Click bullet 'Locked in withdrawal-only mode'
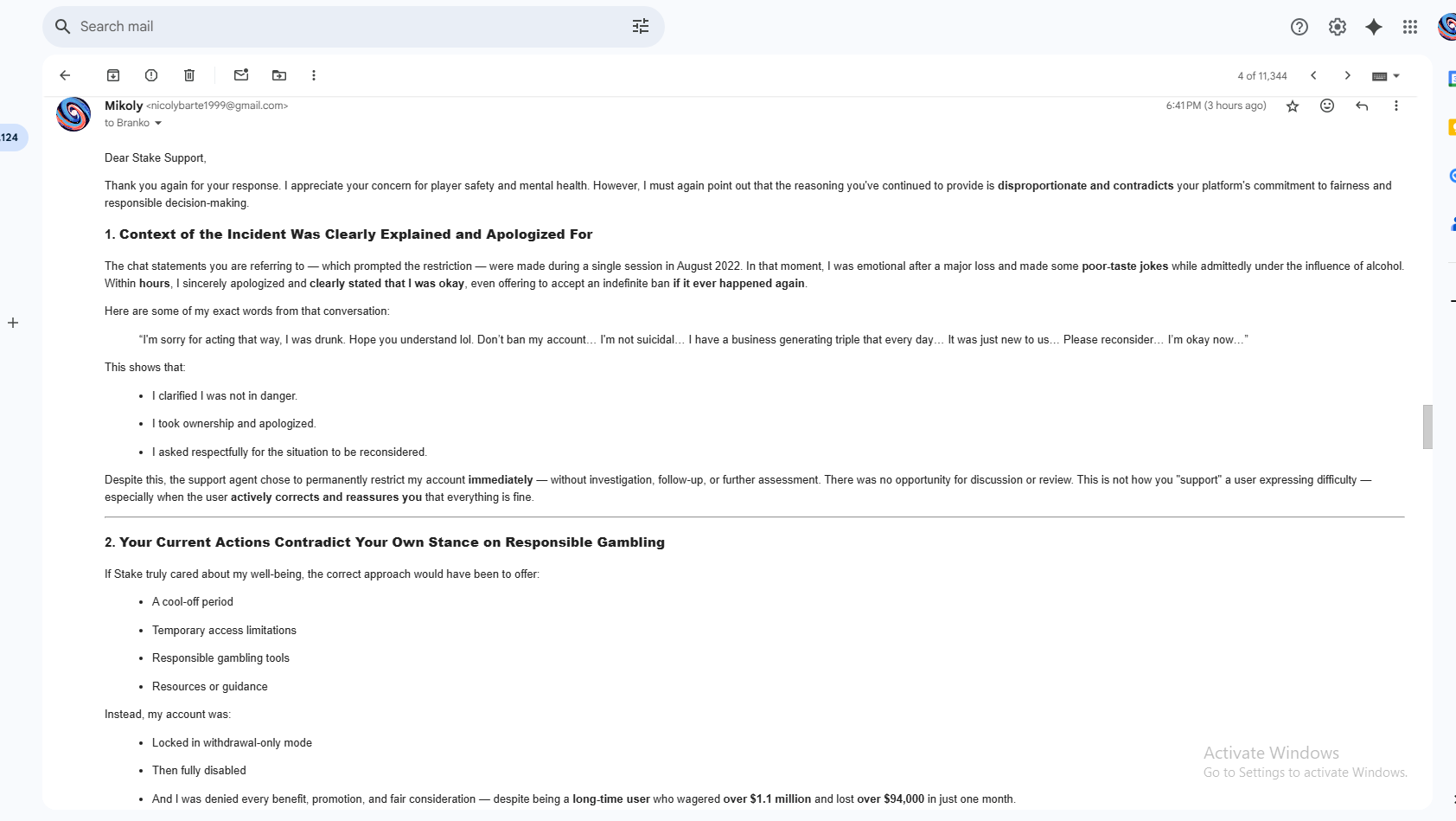 tap(232, 743)
